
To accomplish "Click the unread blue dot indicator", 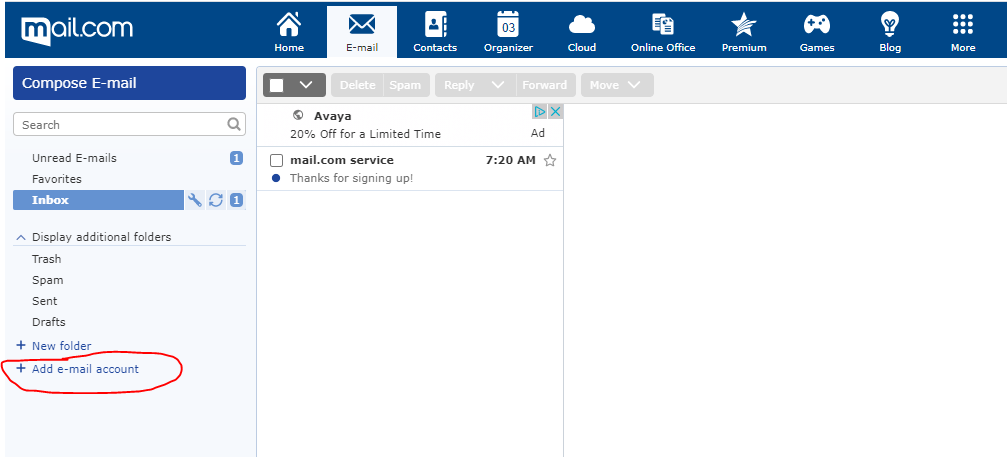I will tap(276, 178).
